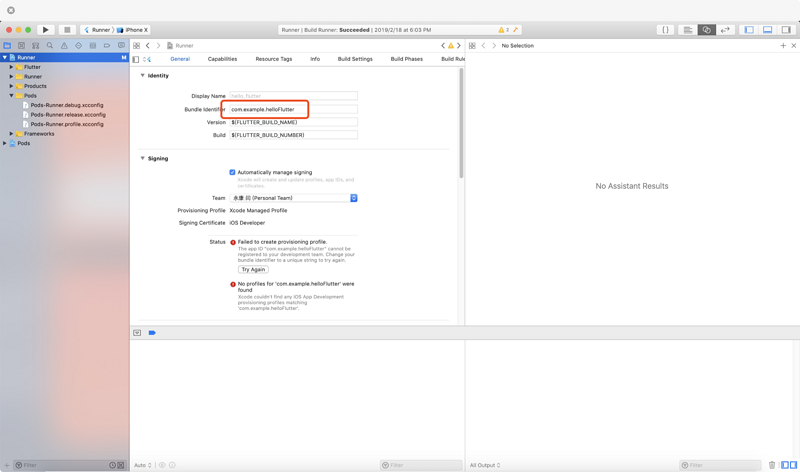Viewport: 800px width, 472px height.
Task: Open the Report navigator icon
Action: pyautogui.click(x=121, y=45)
